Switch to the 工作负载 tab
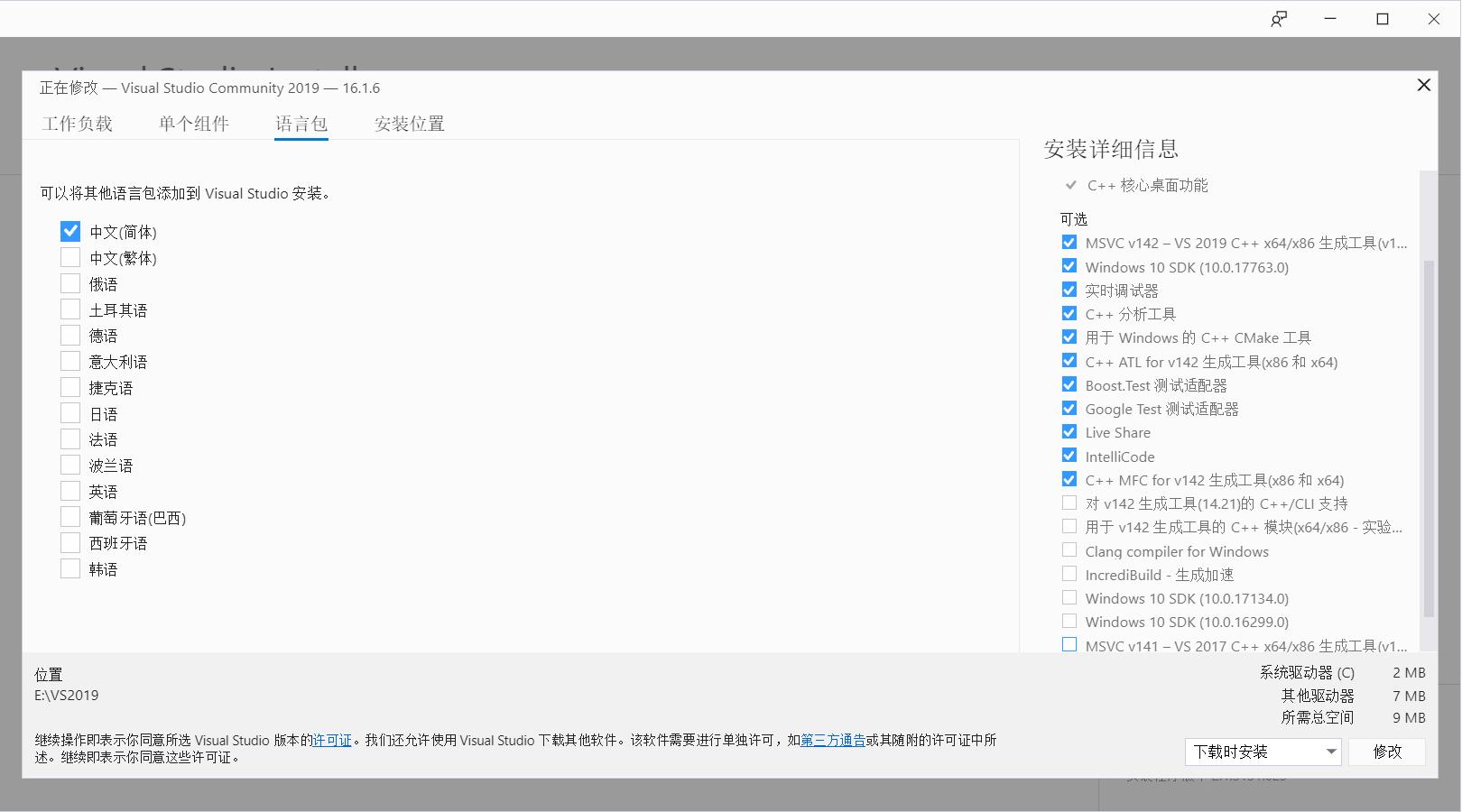The image size is (1462, 812). 77,124
